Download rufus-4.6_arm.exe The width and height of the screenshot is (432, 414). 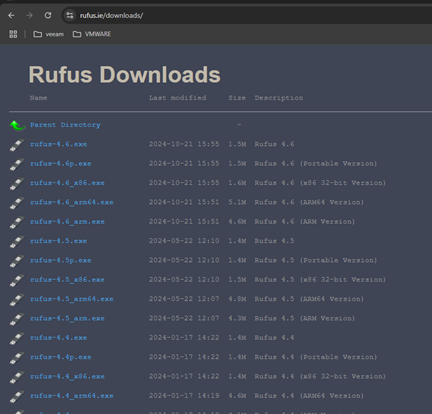pyautogui.click(x=67, y=221)
